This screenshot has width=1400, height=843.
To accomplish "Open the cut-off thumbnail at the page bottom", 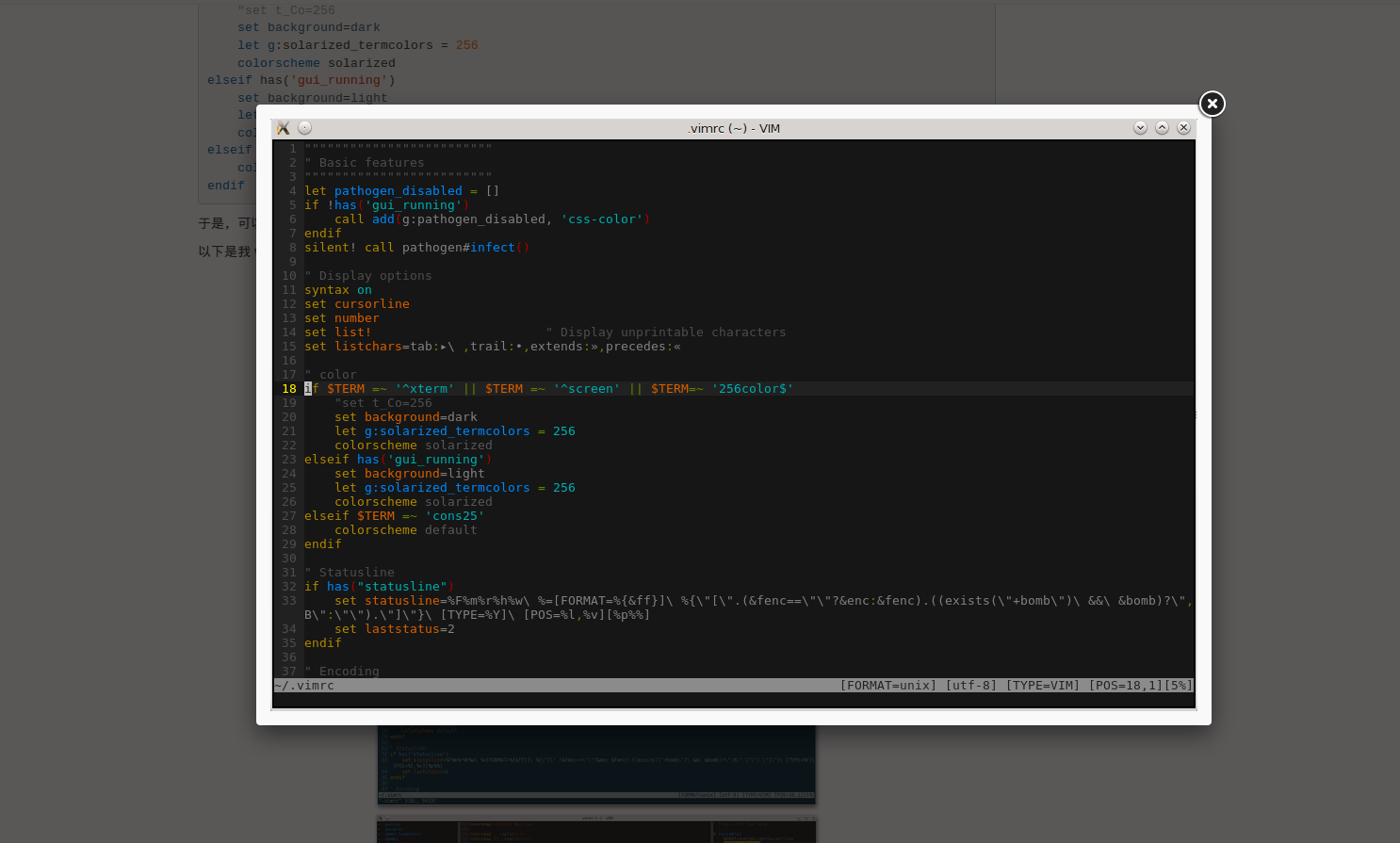I will point(596,829).
